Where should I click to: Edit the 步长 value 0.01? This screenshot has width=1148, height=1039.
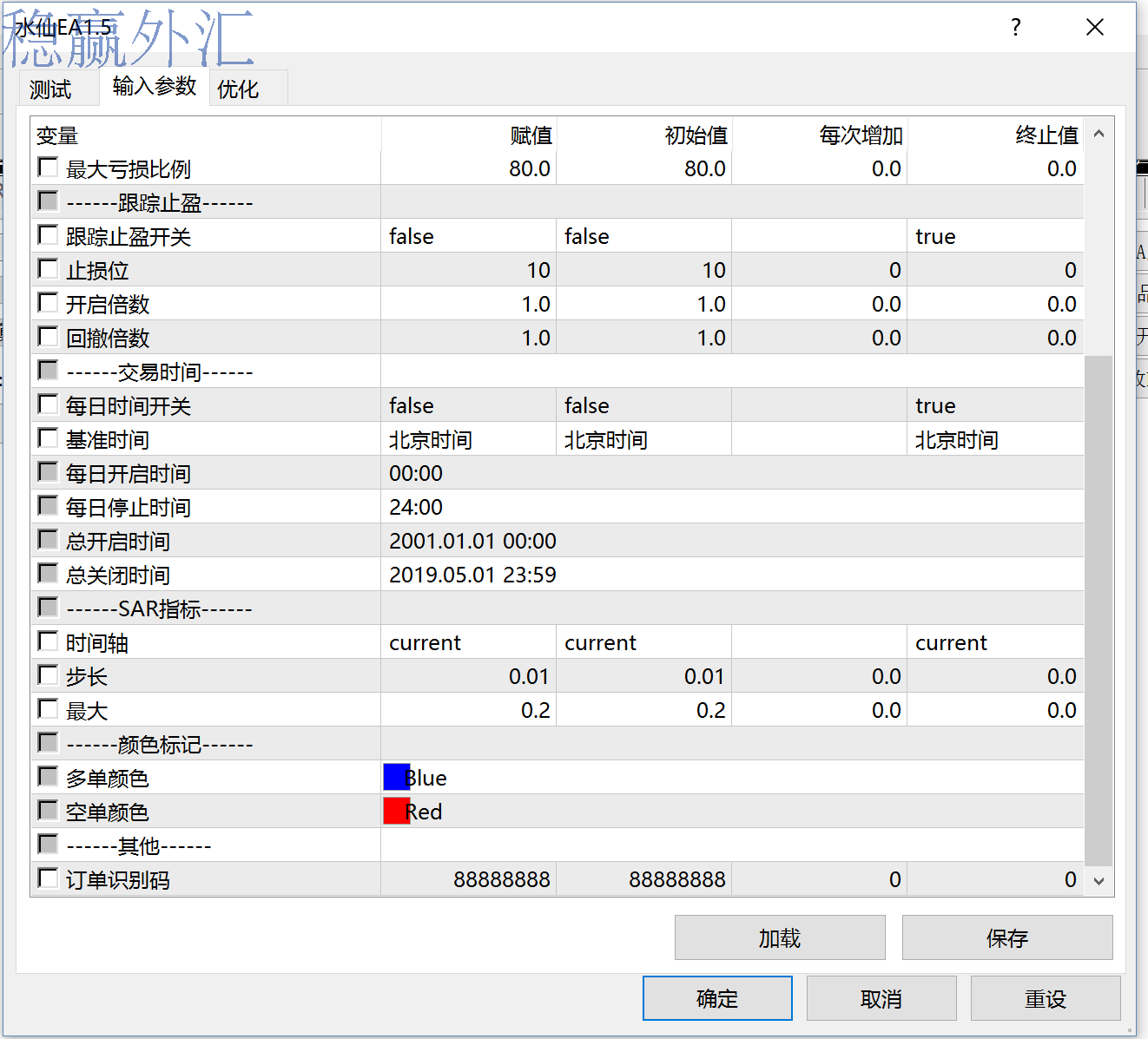coord(468,676)
